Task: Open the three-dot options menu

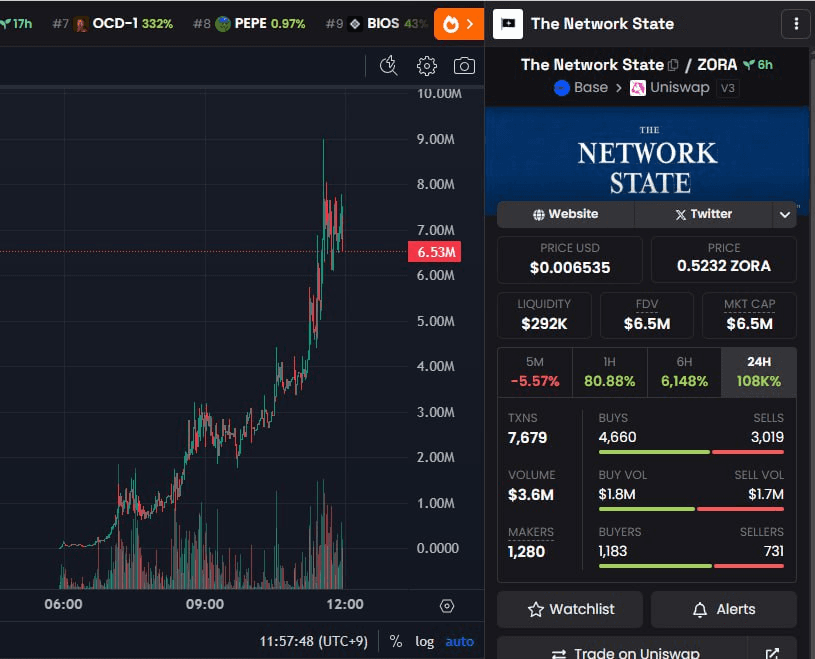Action: point(796,24)
